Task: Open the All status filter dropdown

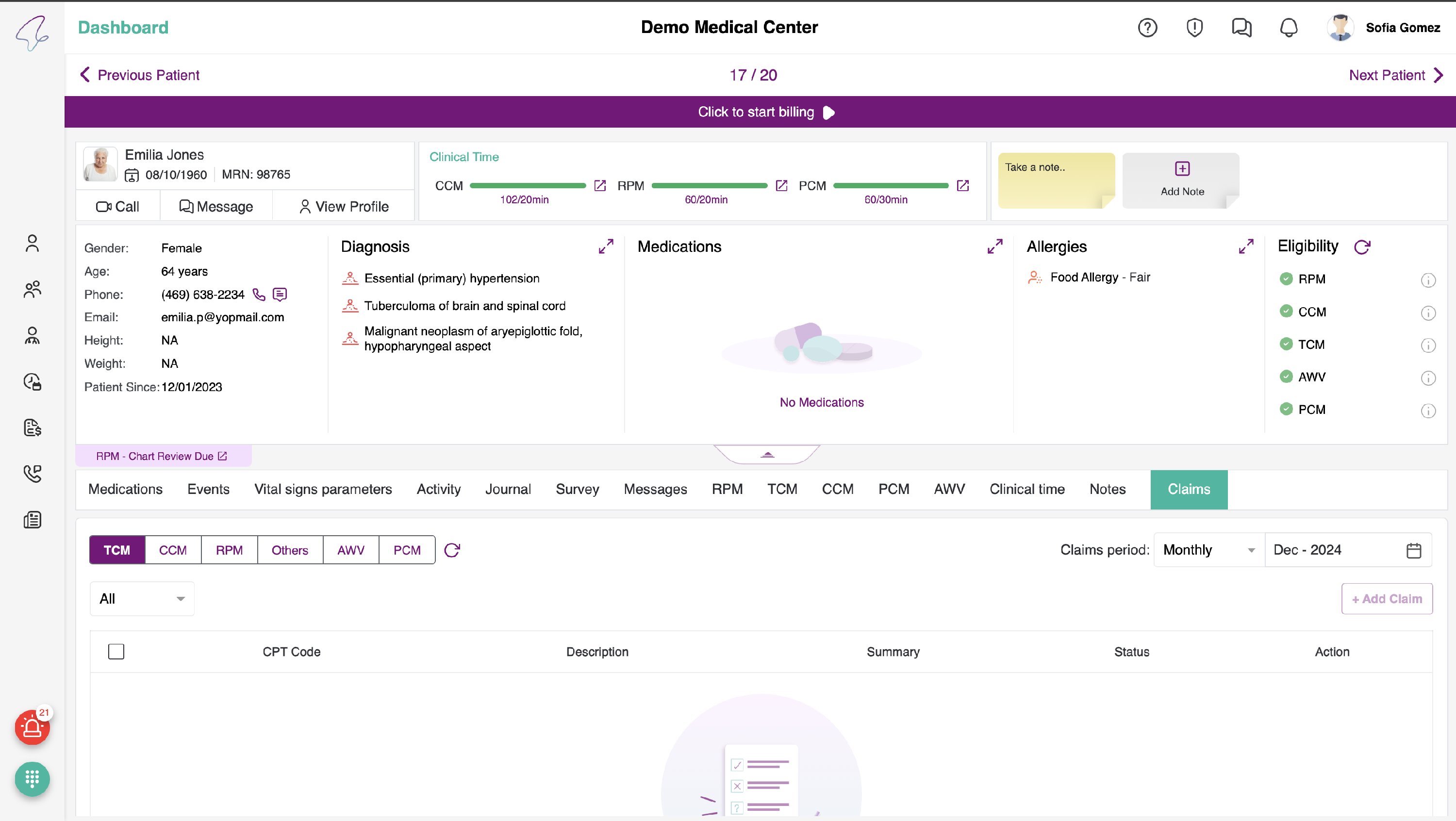Action: [x=142, y=598]
